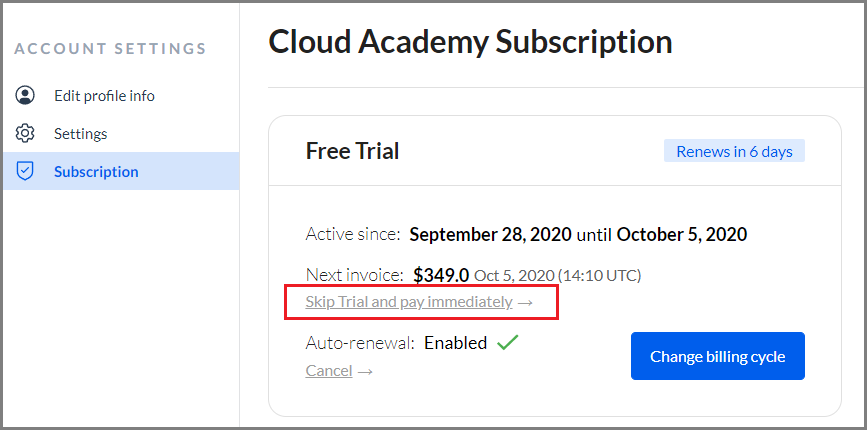Open the Settings menu item
The width and height of the screenshot is (867, 430).
(x=81, y=134)
